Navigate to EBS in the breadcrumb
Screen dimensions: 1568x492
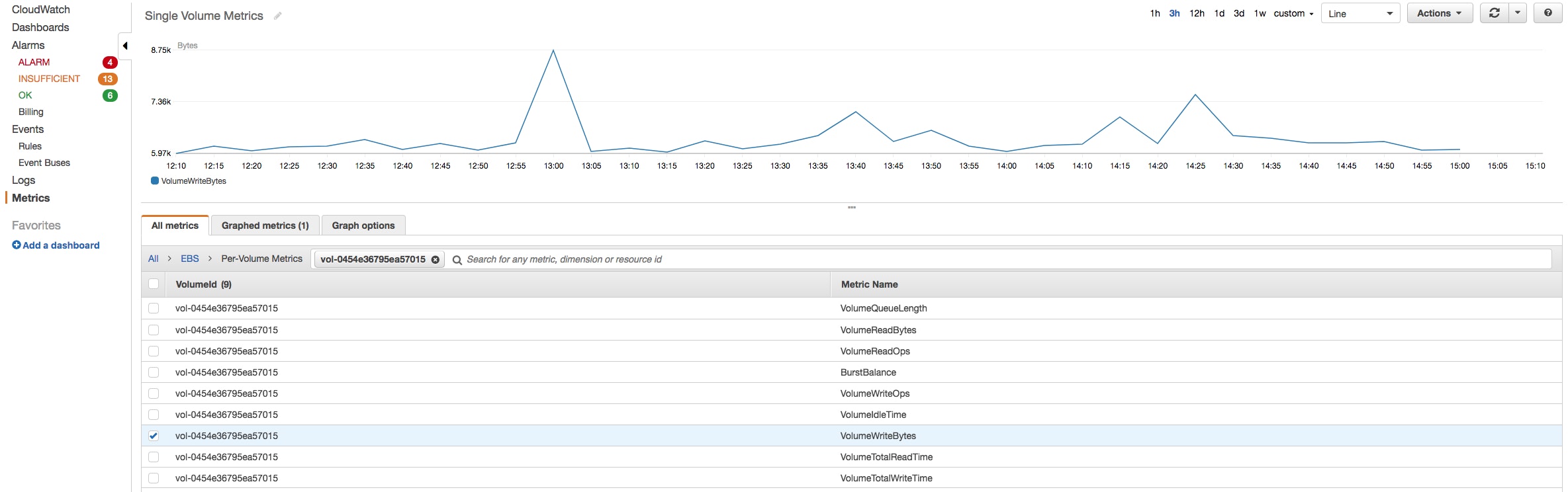coord(190,259)
